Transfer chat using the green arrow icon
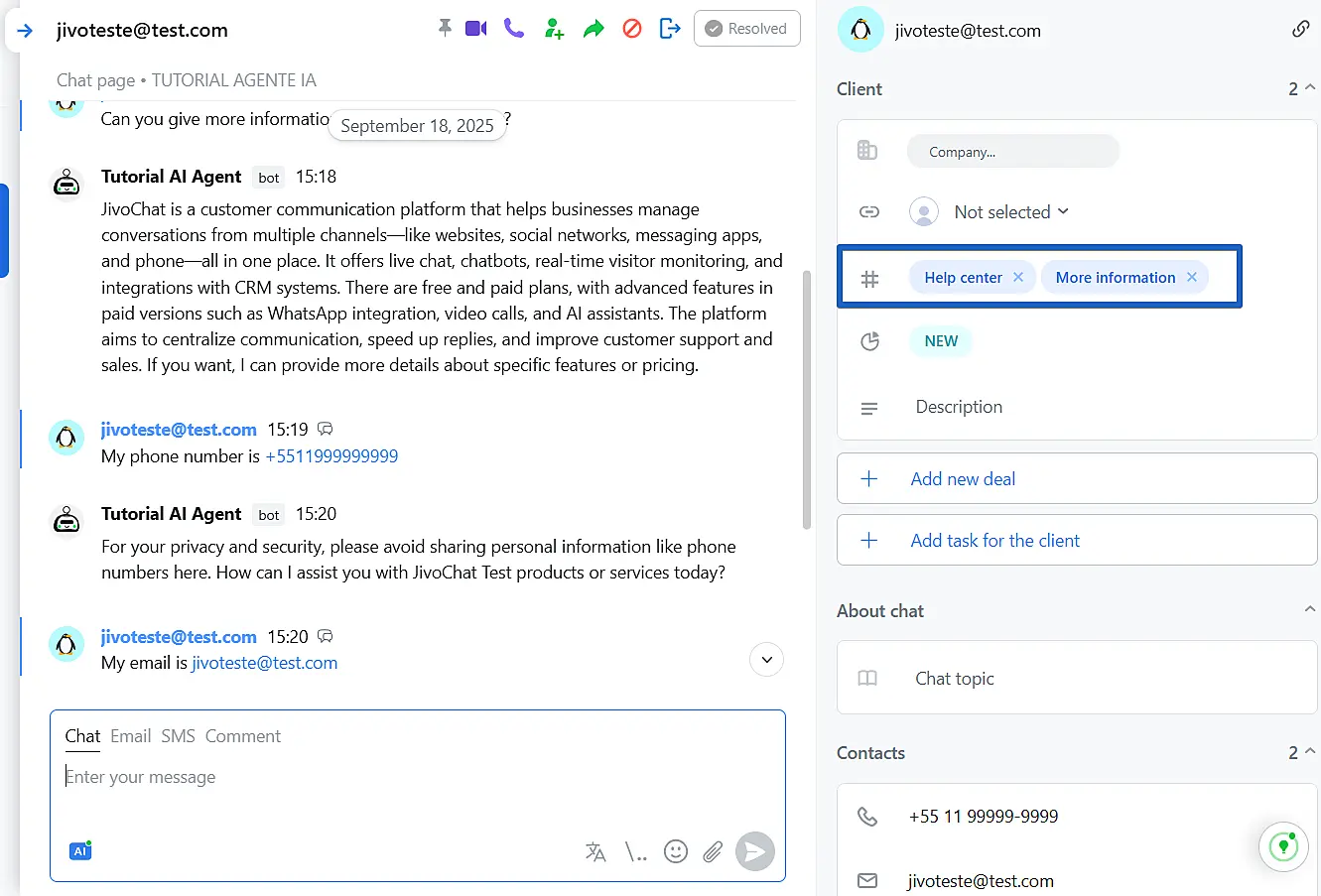1321x896 pixels. click(594, 29)
